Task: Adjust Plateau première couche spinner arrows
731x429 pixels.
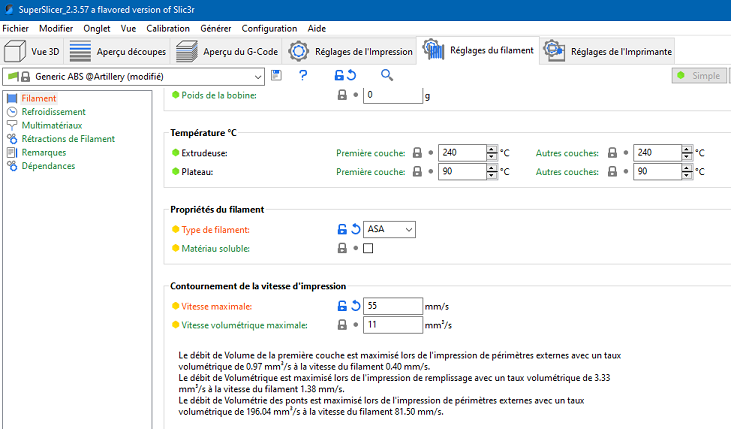Action: click(x=492, y=171)
